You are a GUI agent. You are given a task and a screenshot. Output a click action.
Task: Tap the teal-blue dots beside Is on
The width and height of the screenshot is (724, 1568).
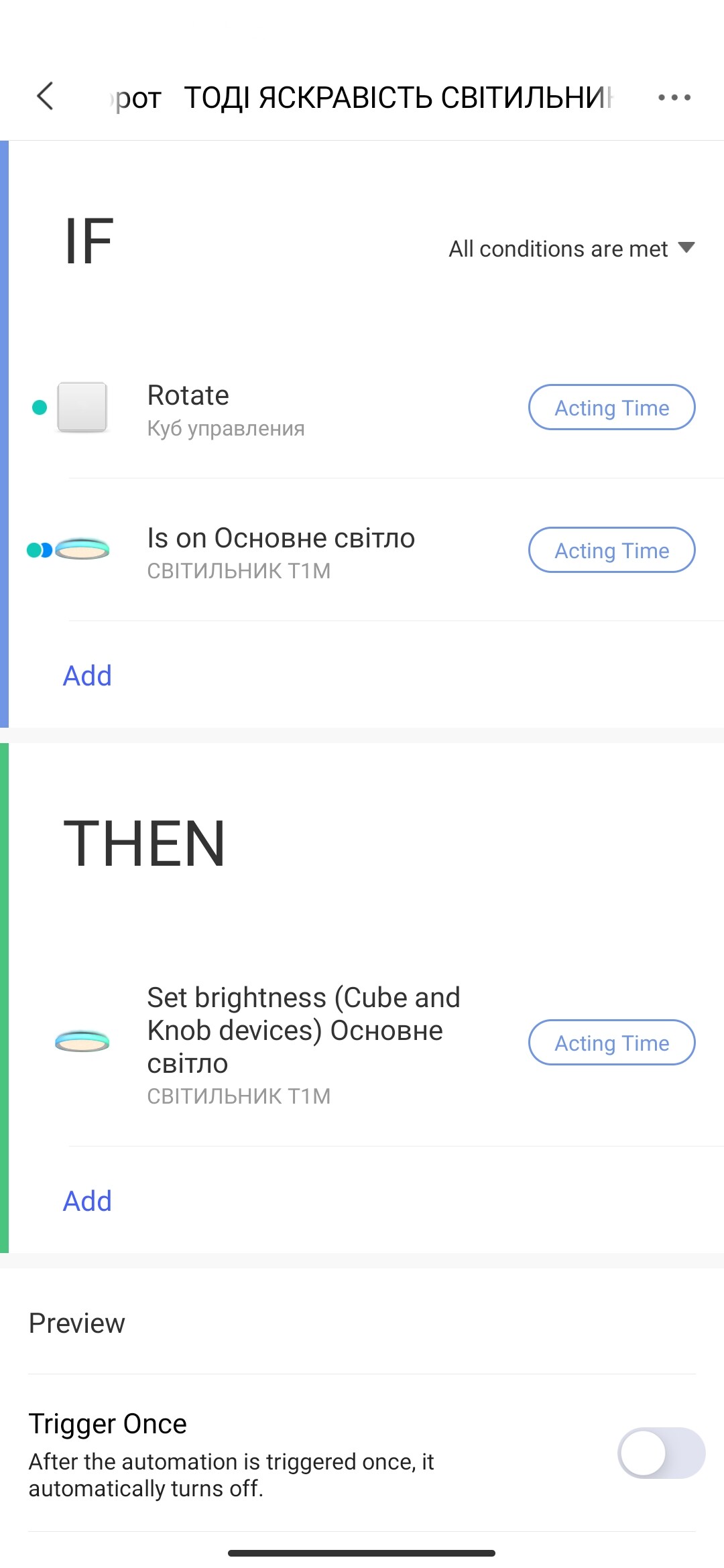39,550
